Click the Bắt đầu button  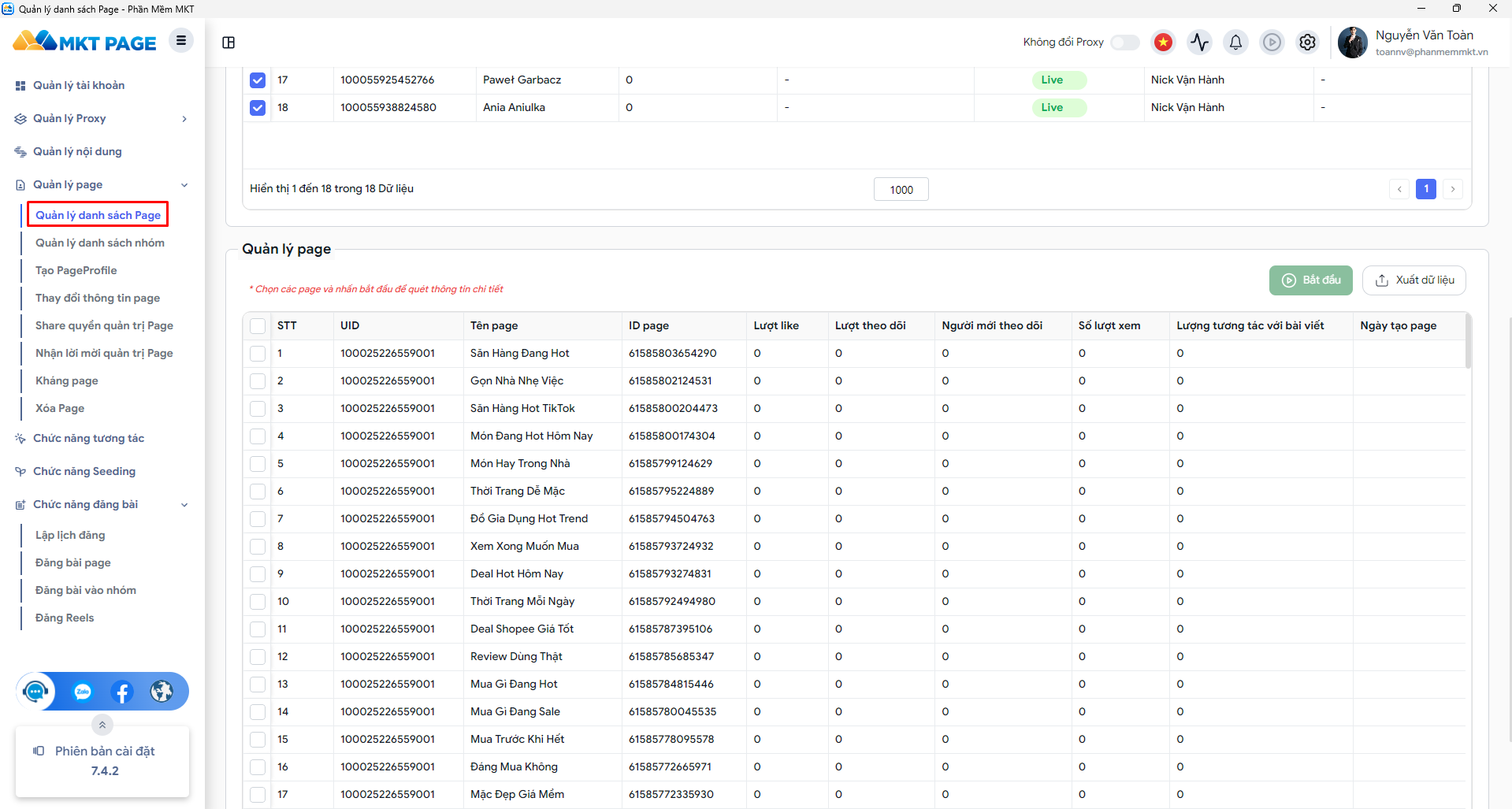tap(1311, 280)
